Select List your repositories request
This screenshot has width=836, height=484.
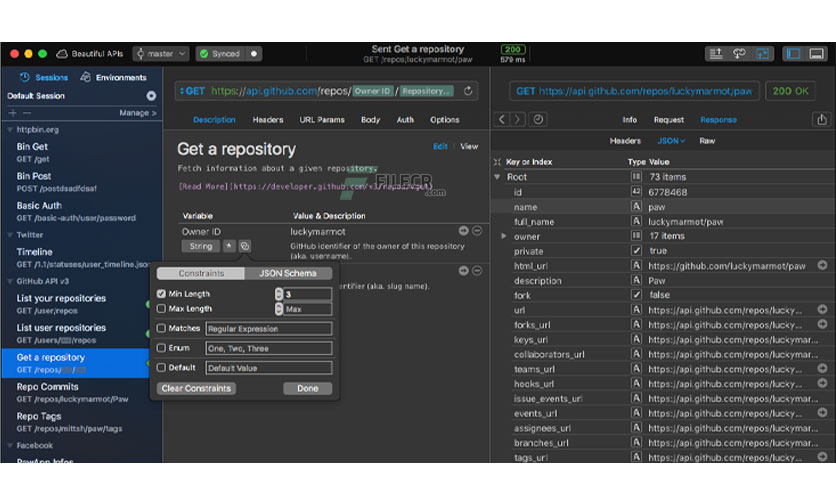(x=81, y=304)
